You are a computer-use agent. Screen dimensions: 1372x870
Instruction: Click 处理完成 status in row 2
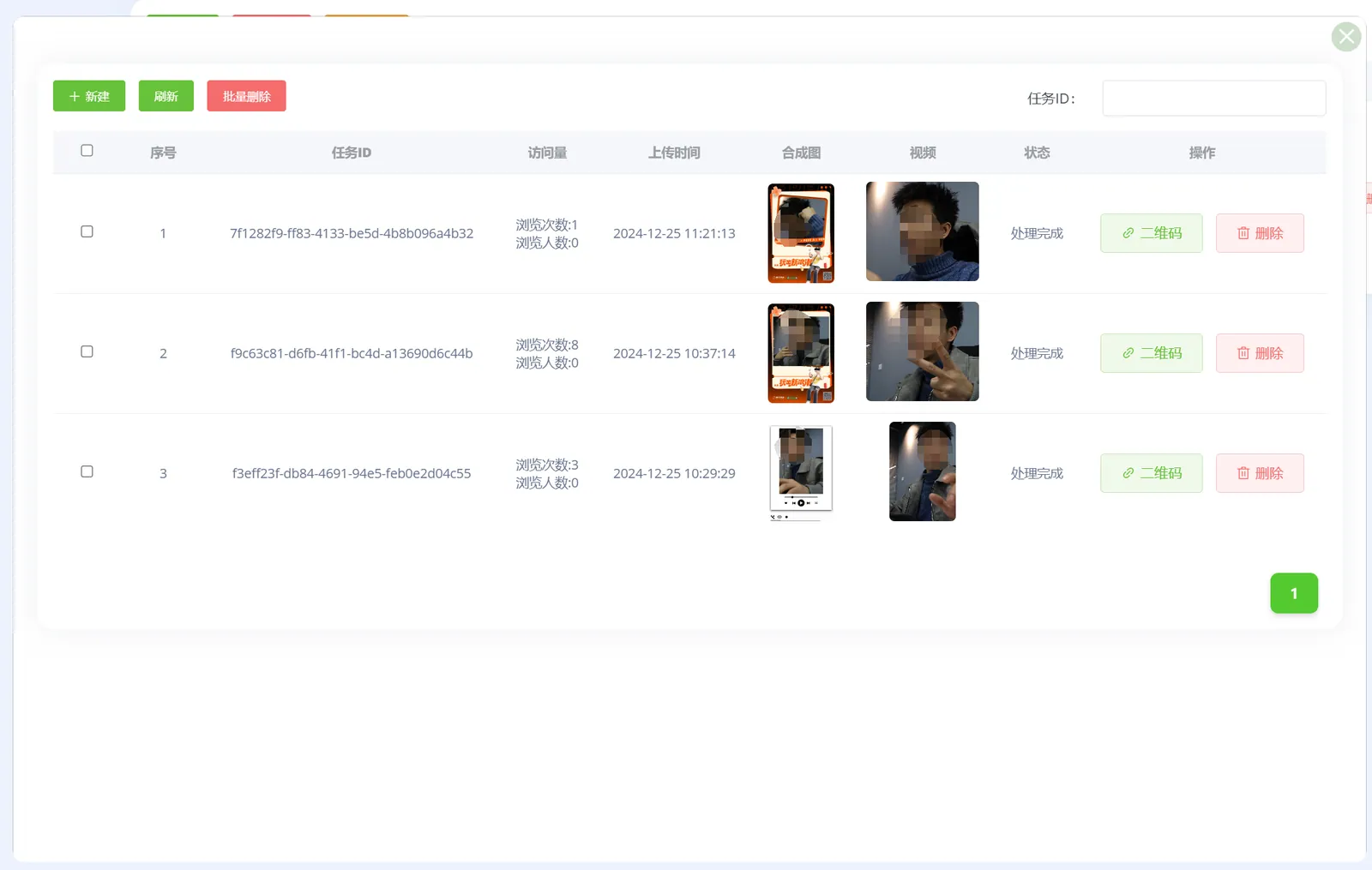(x=1037, y=353)
